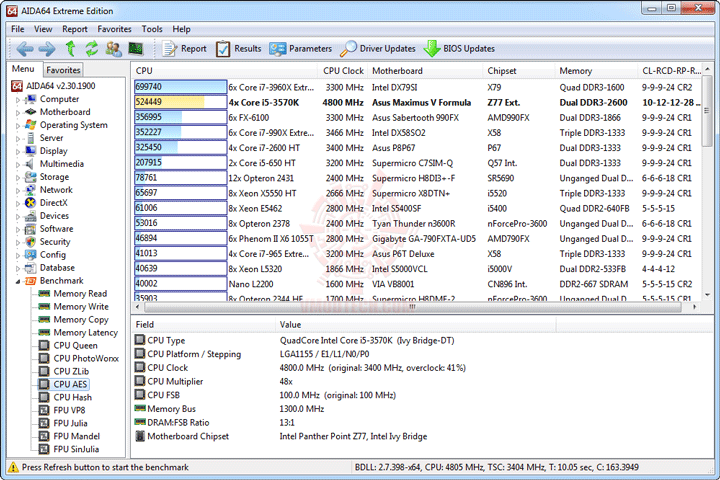Open benchmark Parameters

tap(300, 49)
